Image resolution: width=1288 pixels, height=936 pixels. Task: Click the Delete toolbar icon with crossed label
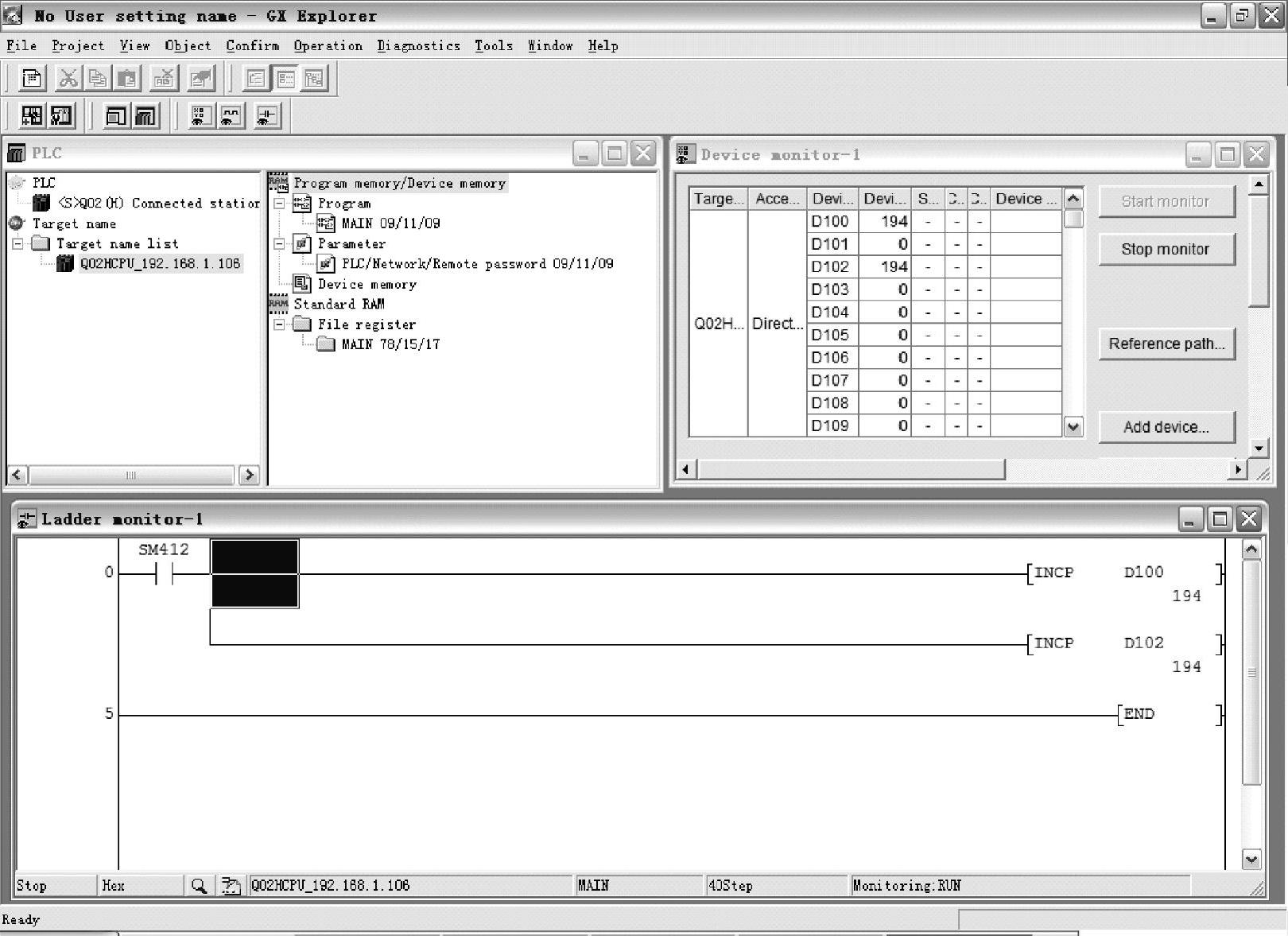point(165,78)
